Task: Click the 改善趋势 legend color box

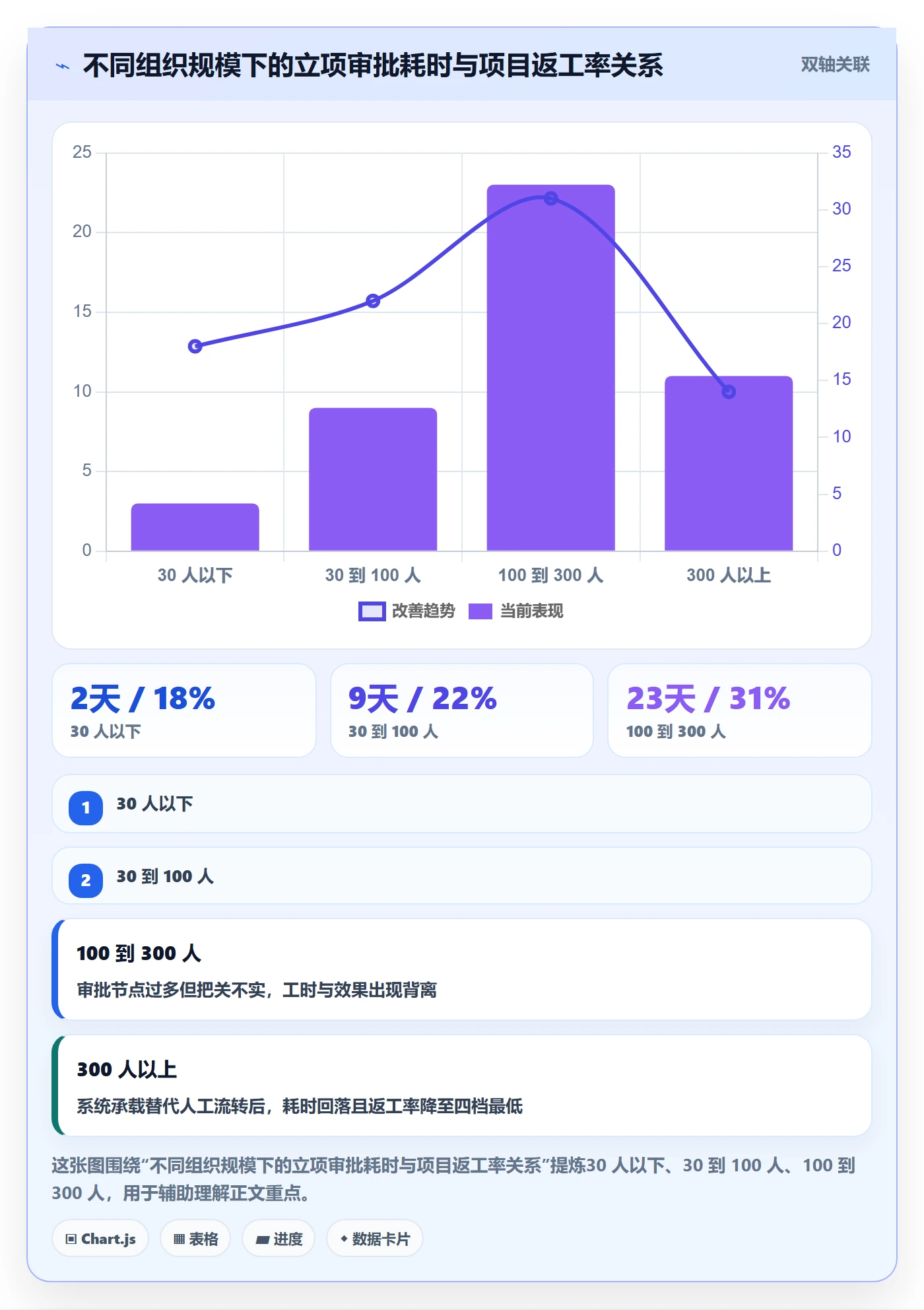Action: tap(372, 611)
